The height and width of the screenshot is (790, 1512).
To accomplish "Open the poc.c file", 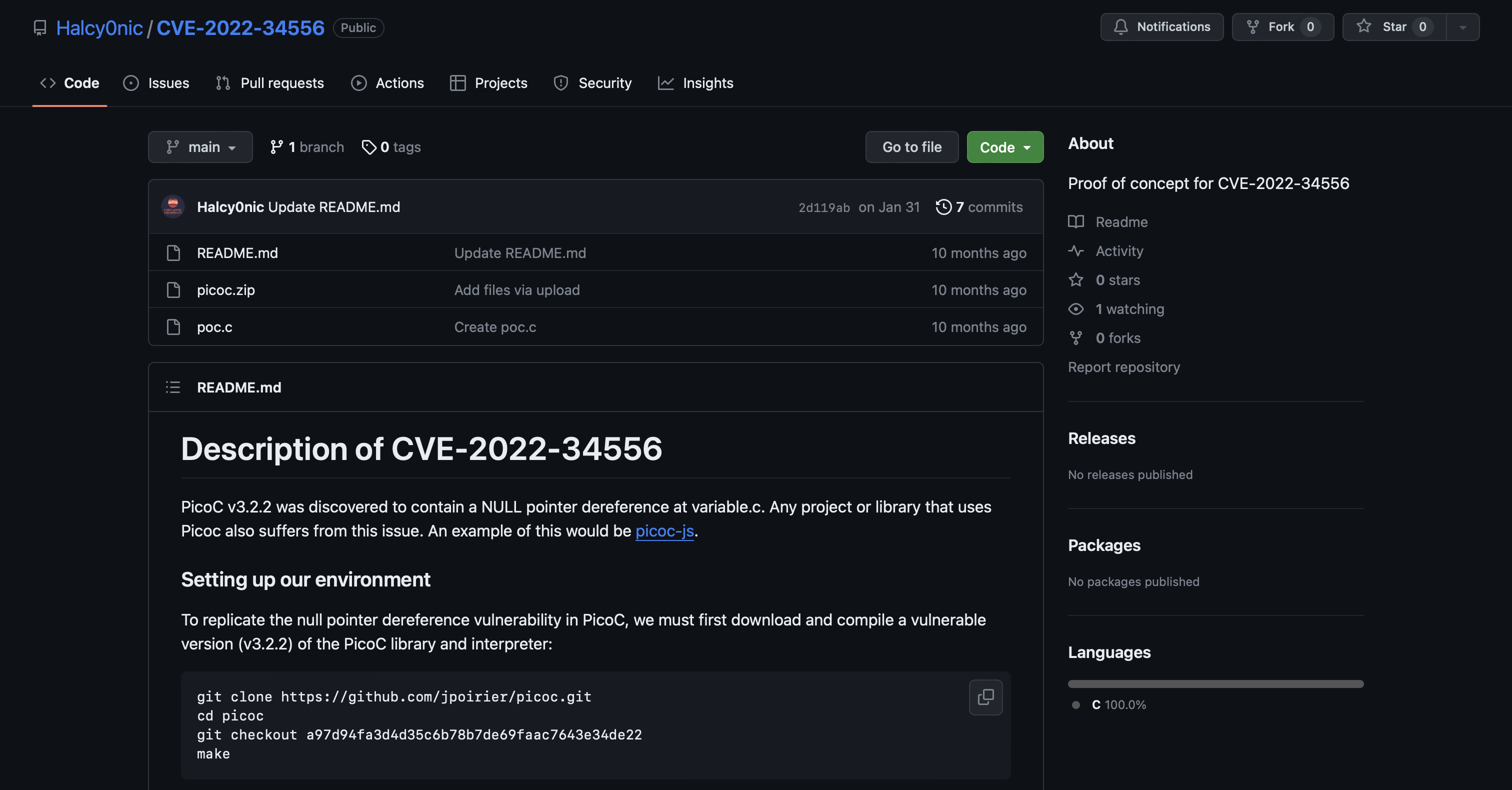I will click(x=214, y=327).
